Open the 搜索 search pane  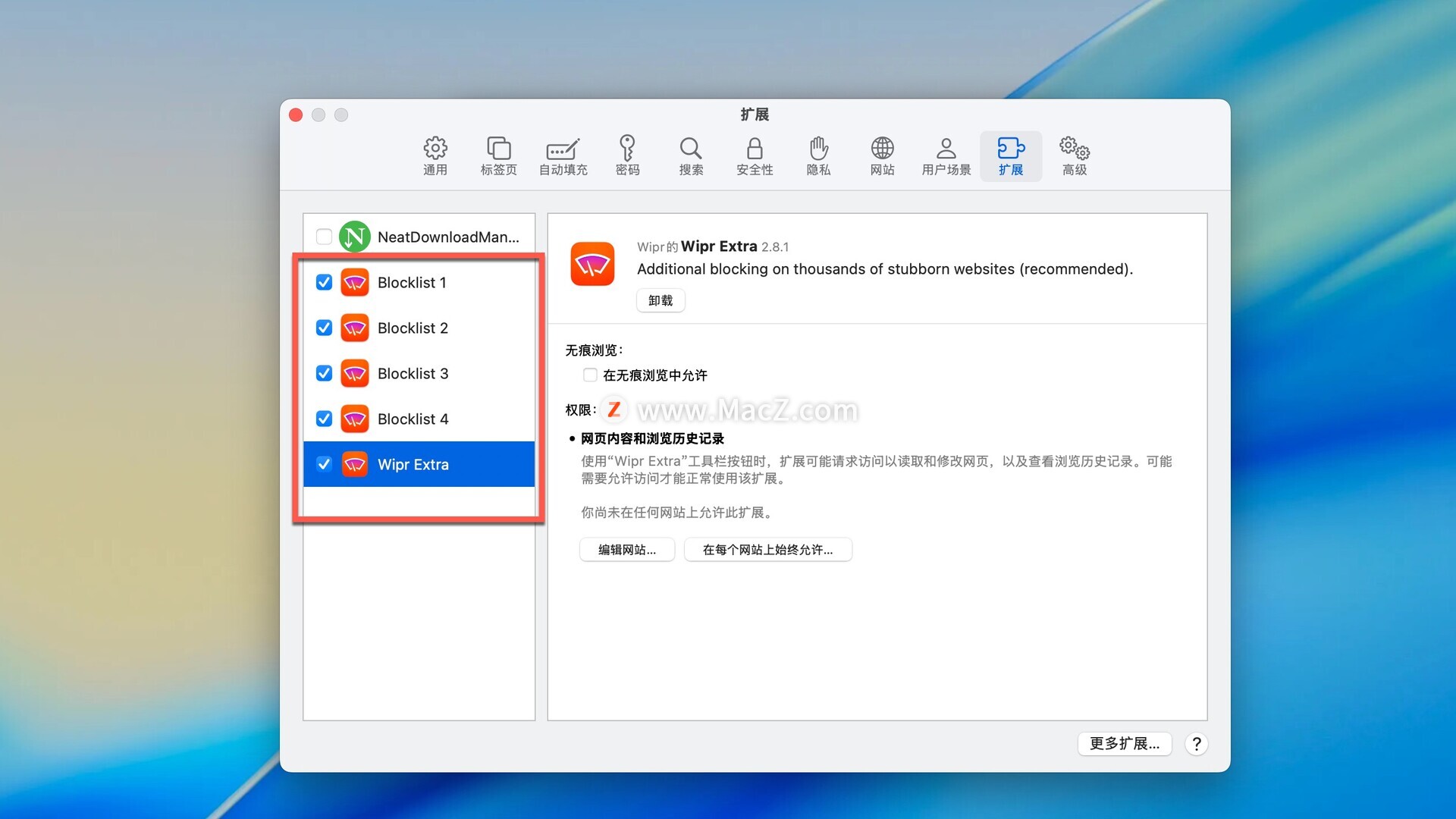pos(691,156)
